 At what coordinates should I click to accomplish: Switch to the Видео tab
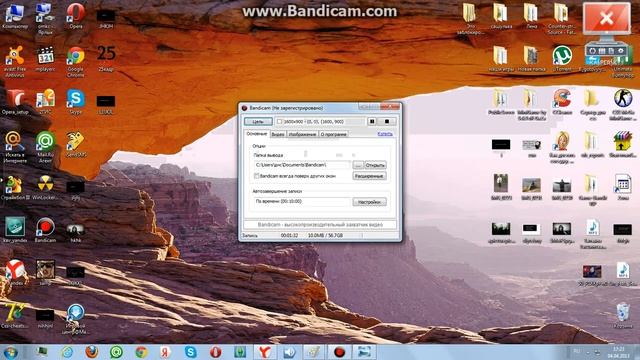[278, 134]
